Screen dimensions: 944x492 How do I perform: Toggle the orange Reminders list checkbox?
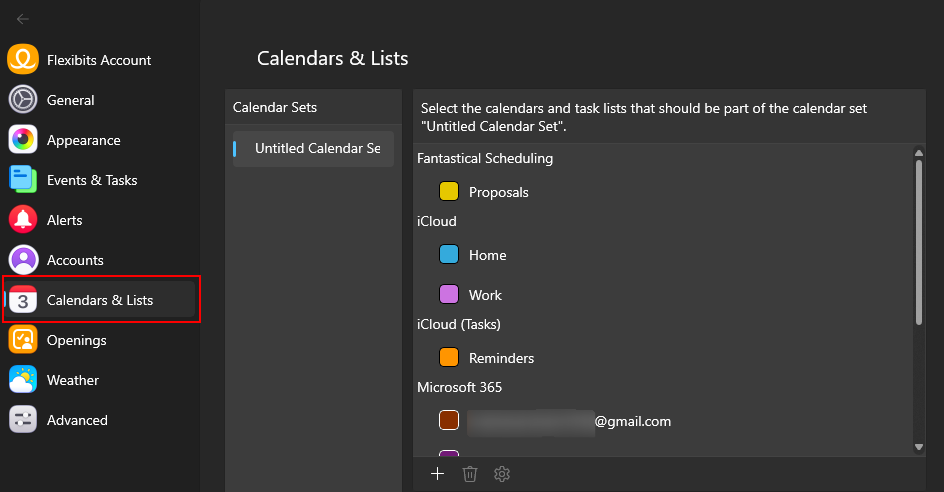[x=449, y=357]
